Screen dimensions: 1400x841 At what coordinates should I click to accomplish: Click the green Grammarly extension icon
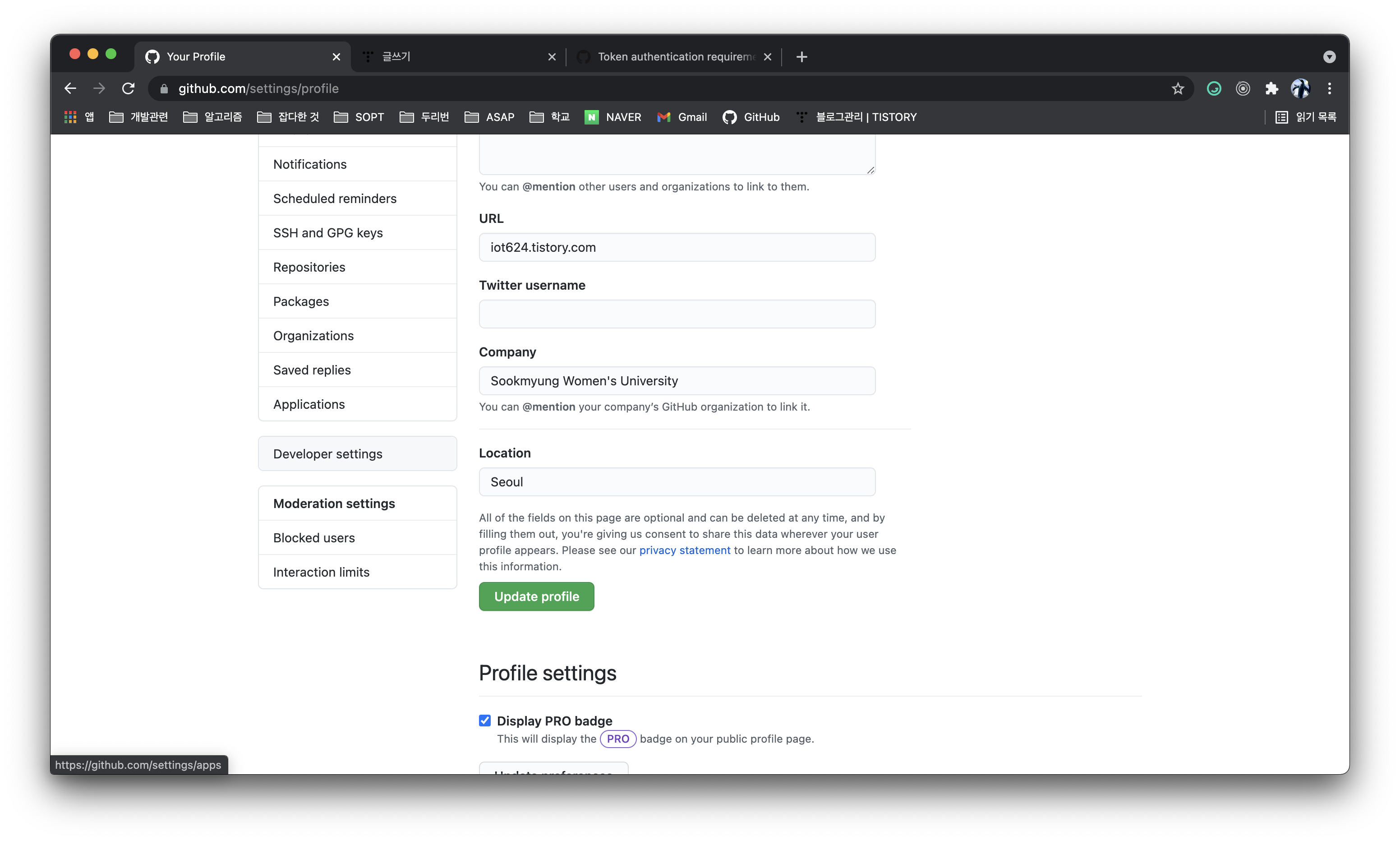click(x=1214, y=88)
